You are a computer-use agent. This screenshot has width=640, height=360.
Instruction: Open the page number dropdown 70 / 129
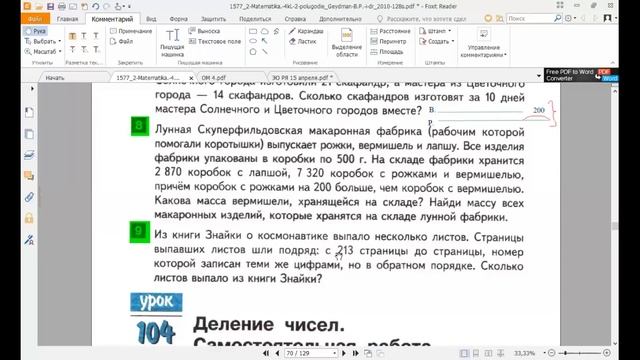point(335,353)
